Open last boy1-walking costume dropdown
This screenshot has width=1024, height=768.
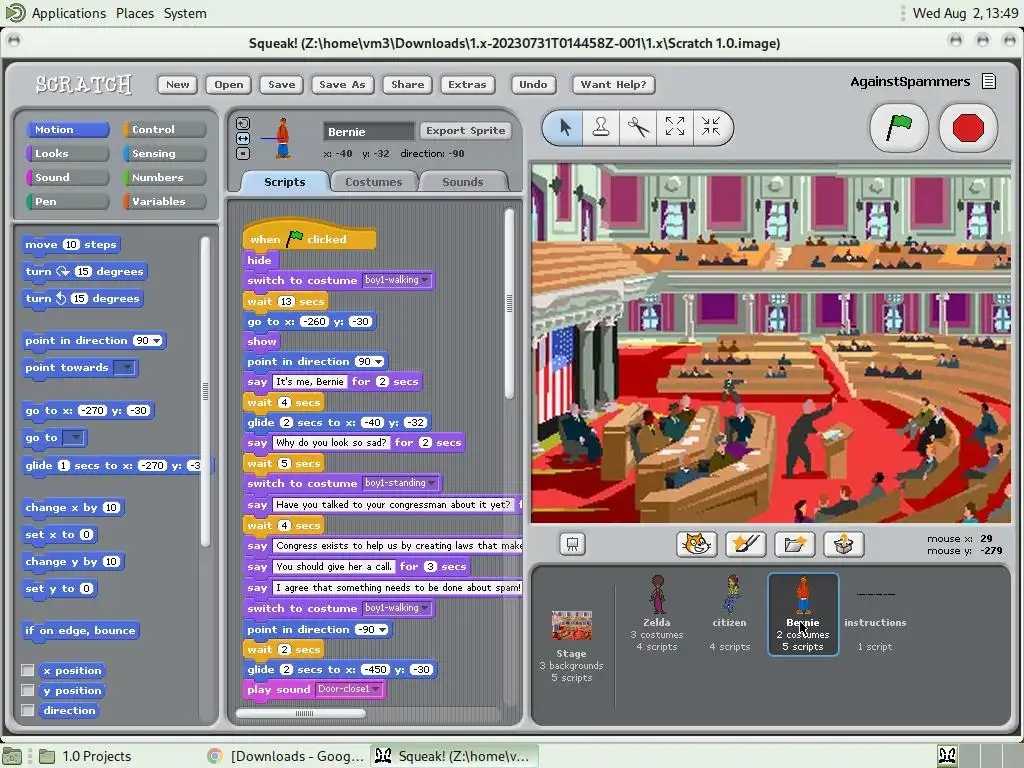click(424, 608)
